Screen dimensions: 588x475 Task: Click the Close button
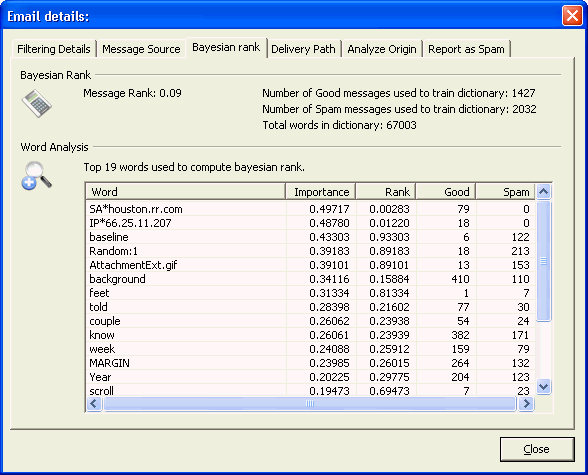pos(537,449)
